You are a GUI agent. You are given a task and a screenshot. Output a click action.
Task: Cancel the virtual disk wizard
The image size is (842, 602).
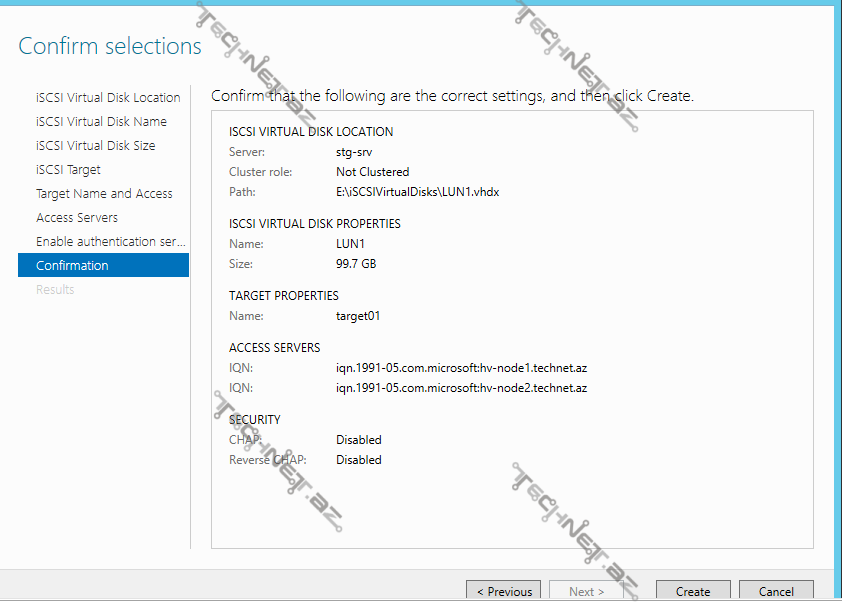(776, 591)
